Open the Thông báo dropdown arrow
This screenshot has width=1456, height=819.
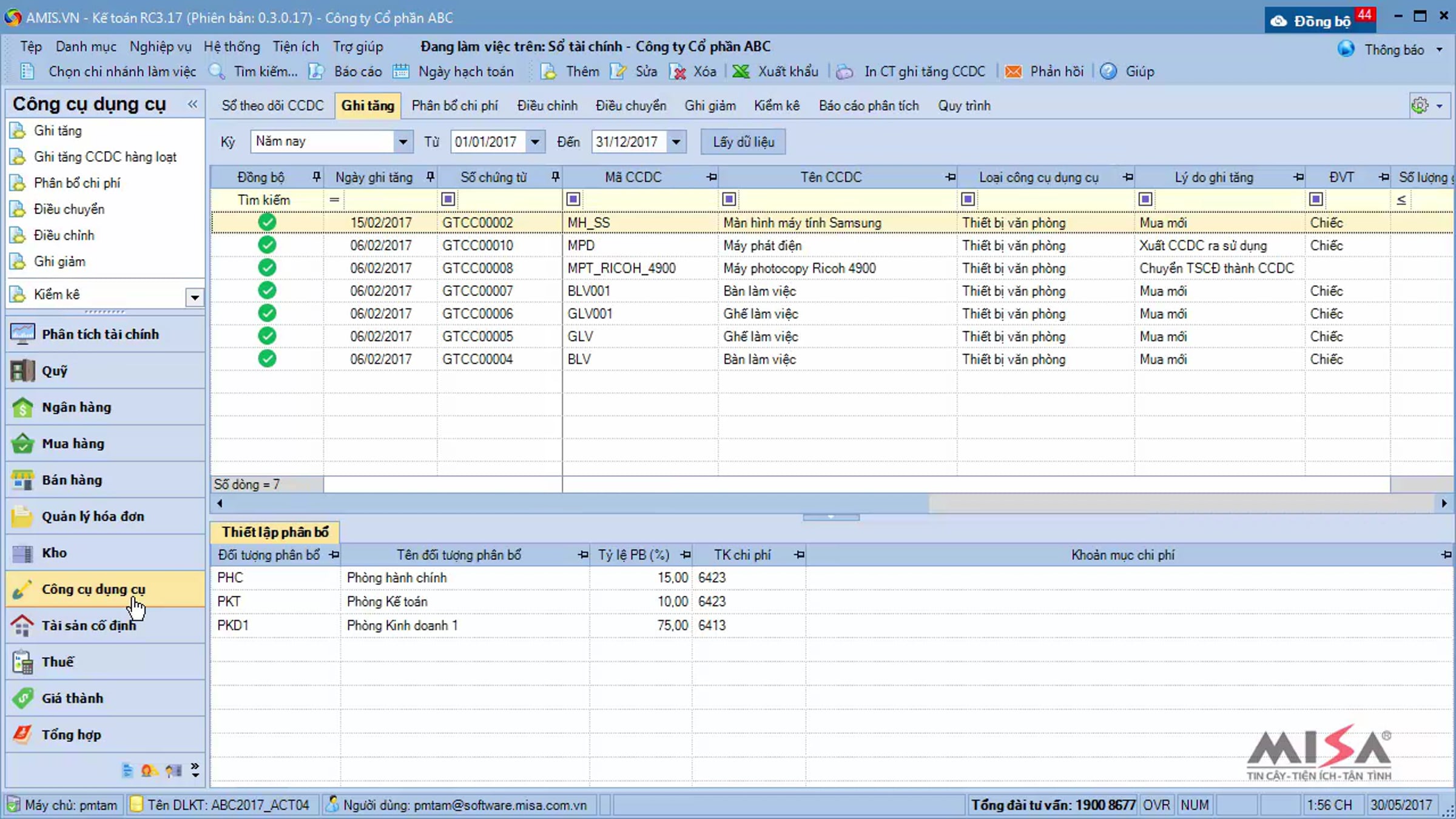pos(1440,50)
